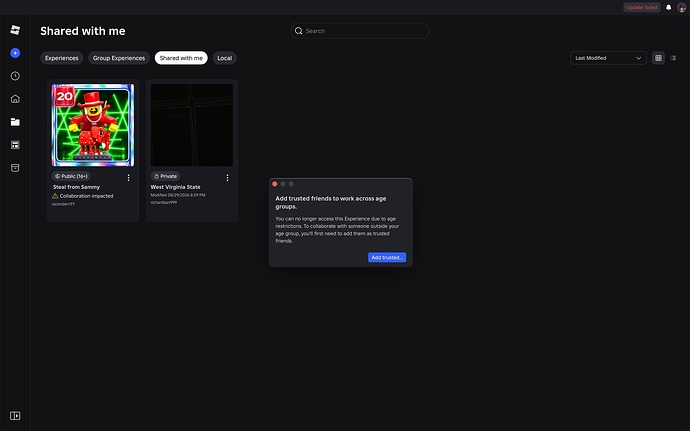Image resolution: width=690 pixels, height=431 pixels.
Task: Open the Recents clock icon in the sidebar
Action: [15, 76]
